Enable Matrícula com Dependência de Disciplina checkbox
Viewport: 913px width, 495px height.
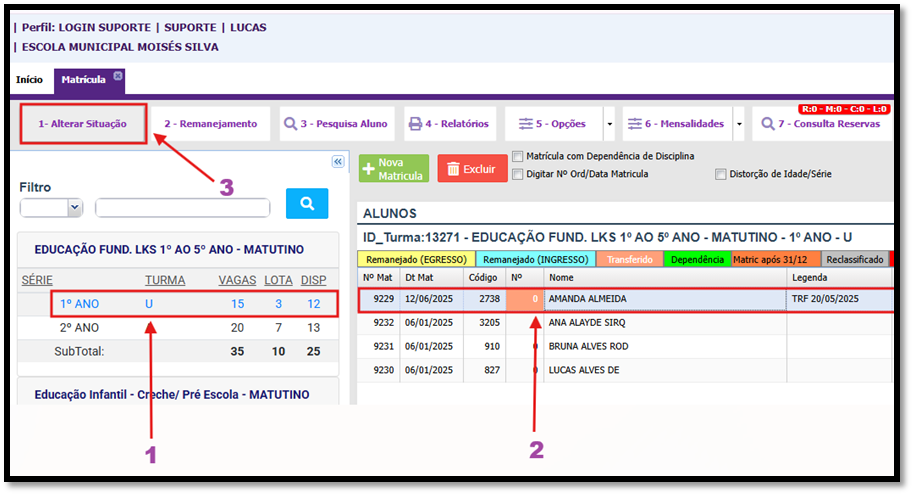point(517,156)
